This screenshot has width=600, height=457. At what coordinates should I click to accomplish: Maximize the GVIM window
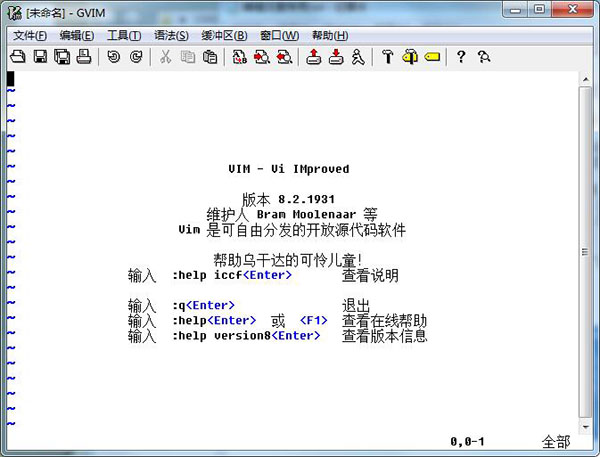[540, 10]
